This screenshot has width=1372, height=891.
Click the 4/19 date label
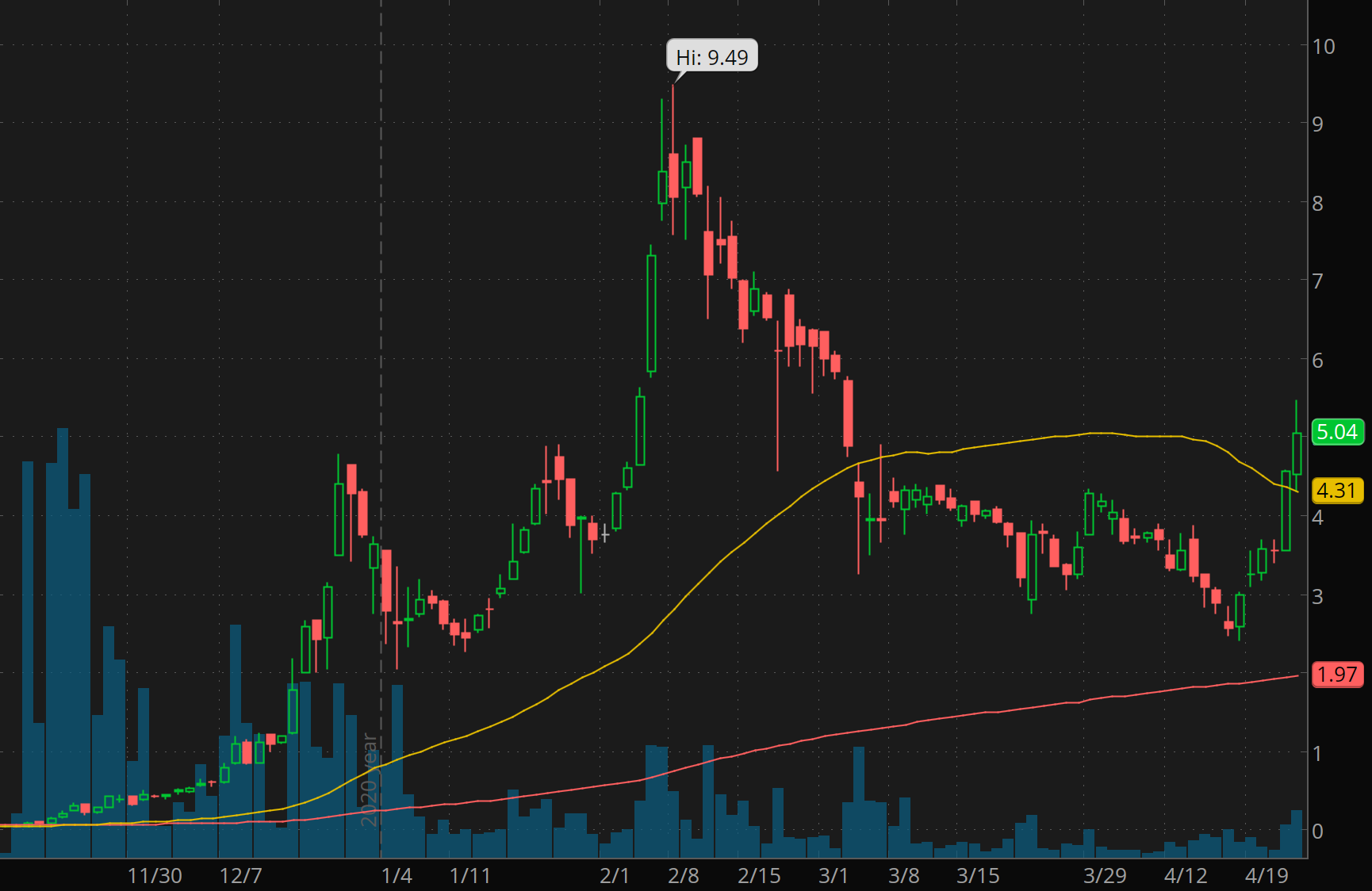[x=1267, y=876]
